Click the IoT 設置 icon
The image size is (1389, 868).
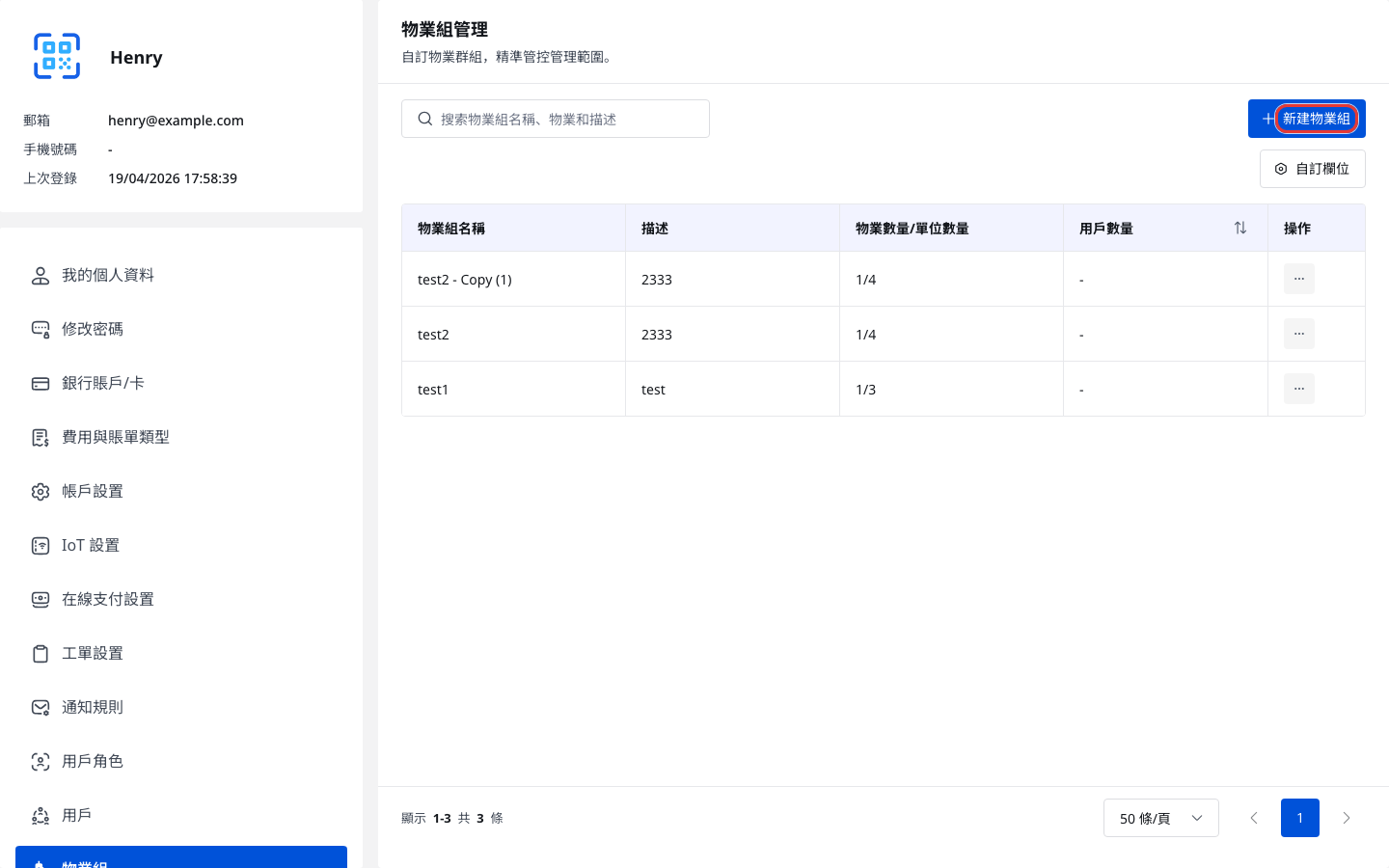(41, 546)
